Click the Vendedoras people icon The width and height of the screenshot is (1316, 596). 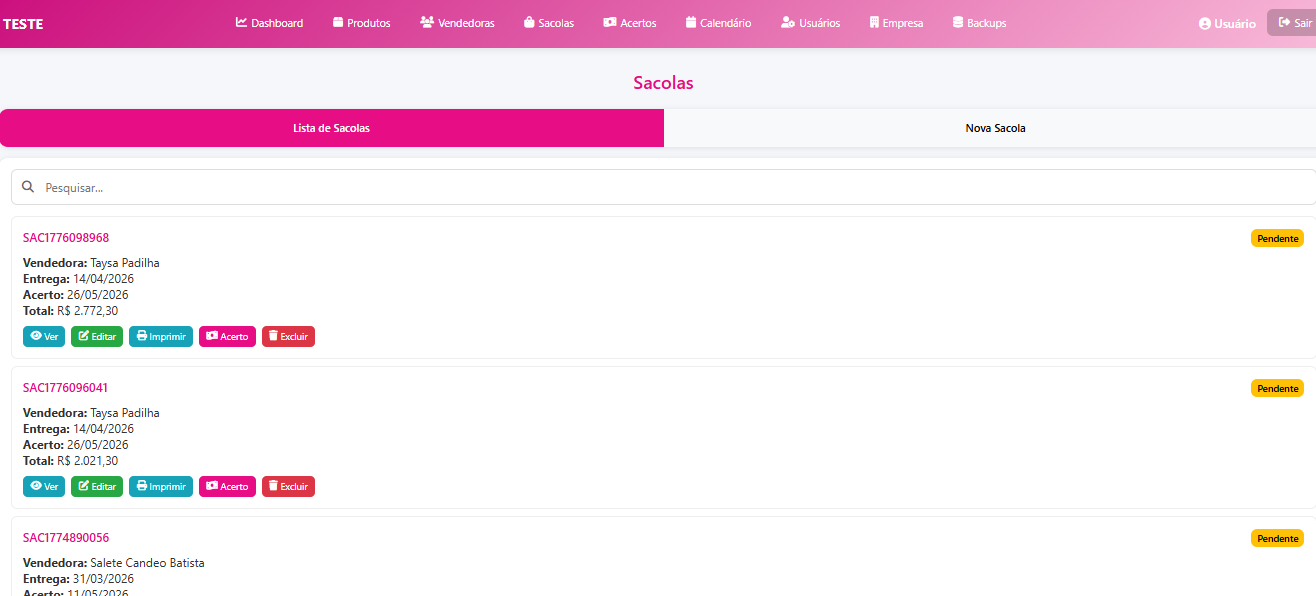[x=427, y=22]
